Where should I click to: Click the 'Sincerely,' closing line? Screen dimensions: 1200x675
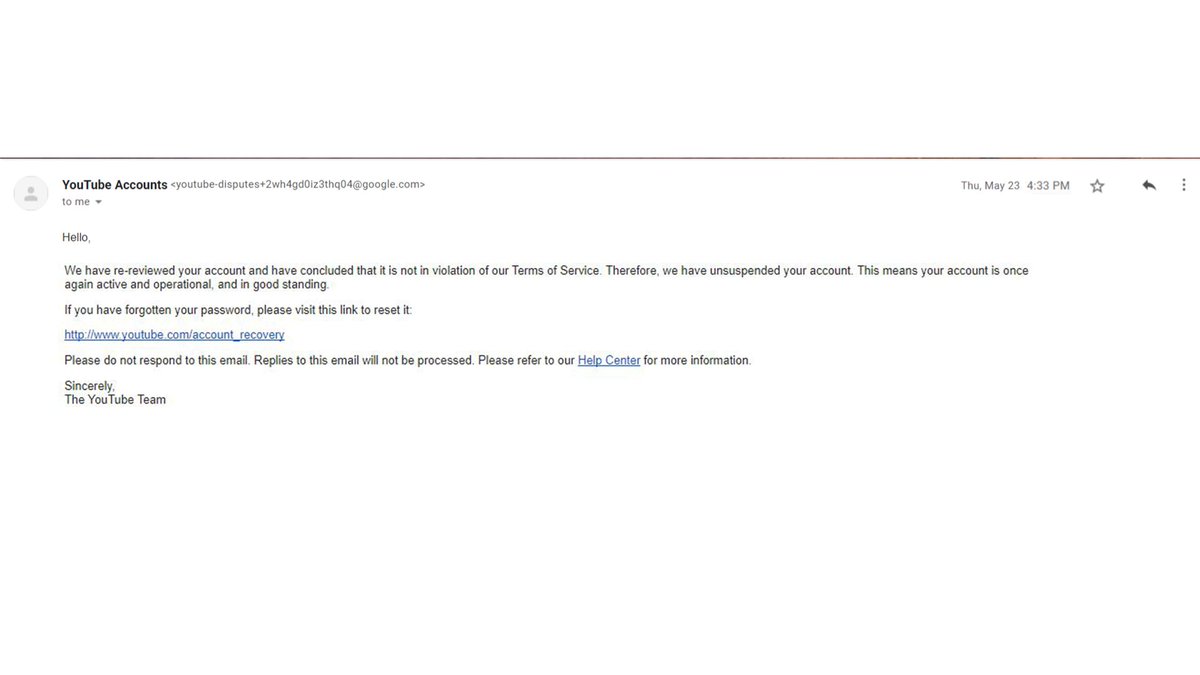pyautogui.click(x=89, y=386)
